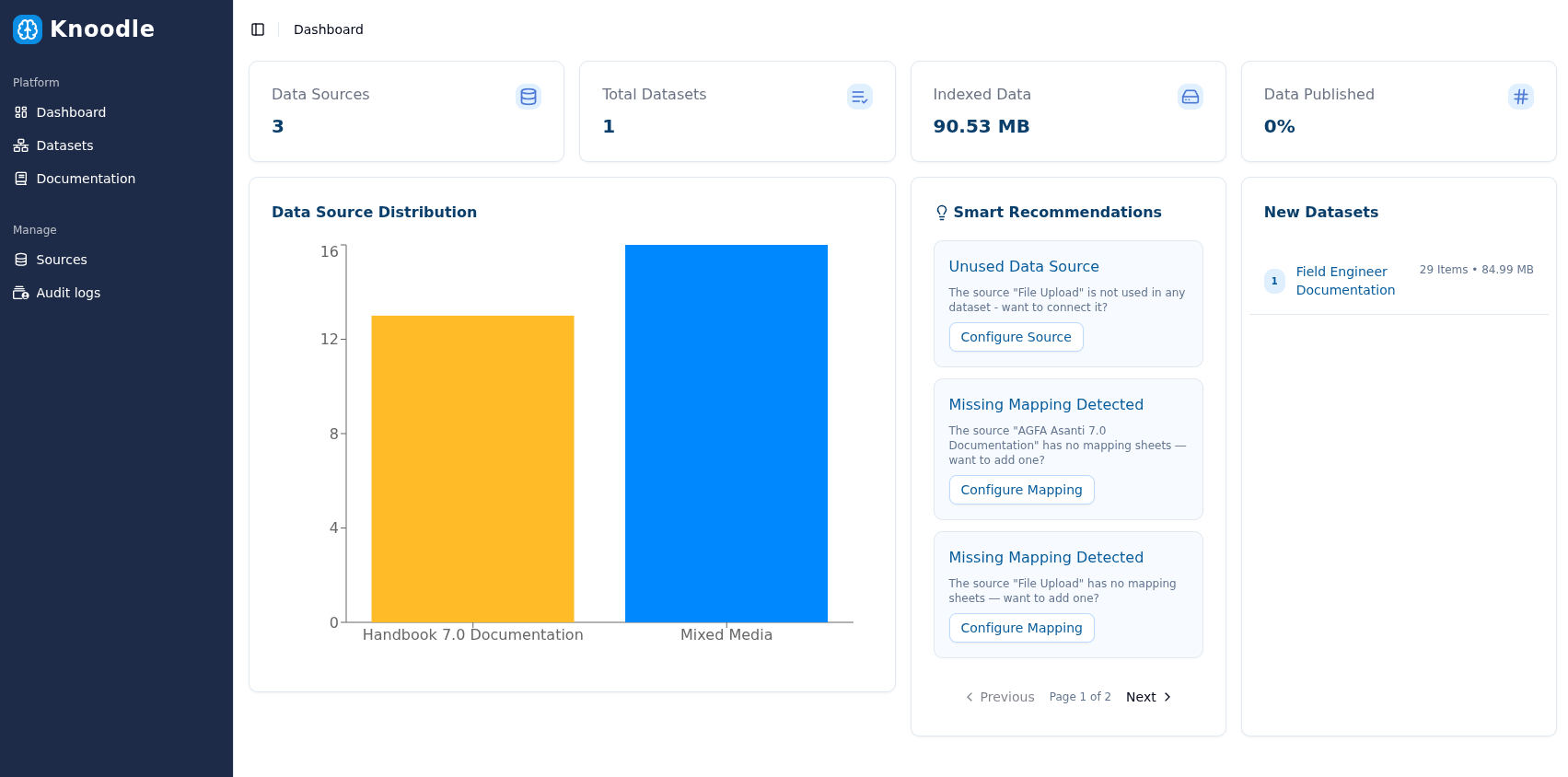Click the Indexed Data hard drive icon
Screen dimensions: 1568x777
point(1190,97)
